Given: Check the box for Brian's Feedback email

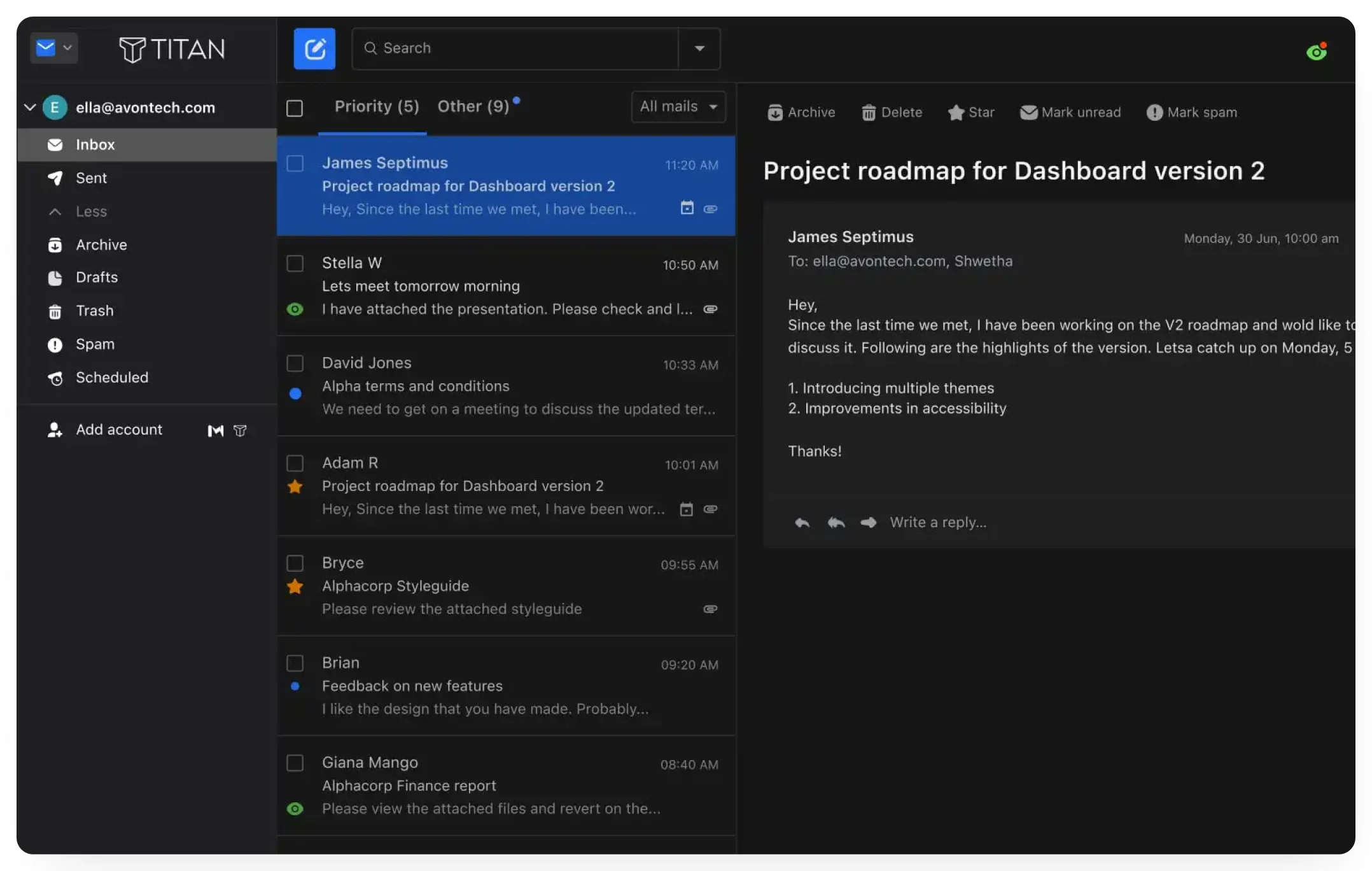Looking at the screenshot, I should point(295,663).
